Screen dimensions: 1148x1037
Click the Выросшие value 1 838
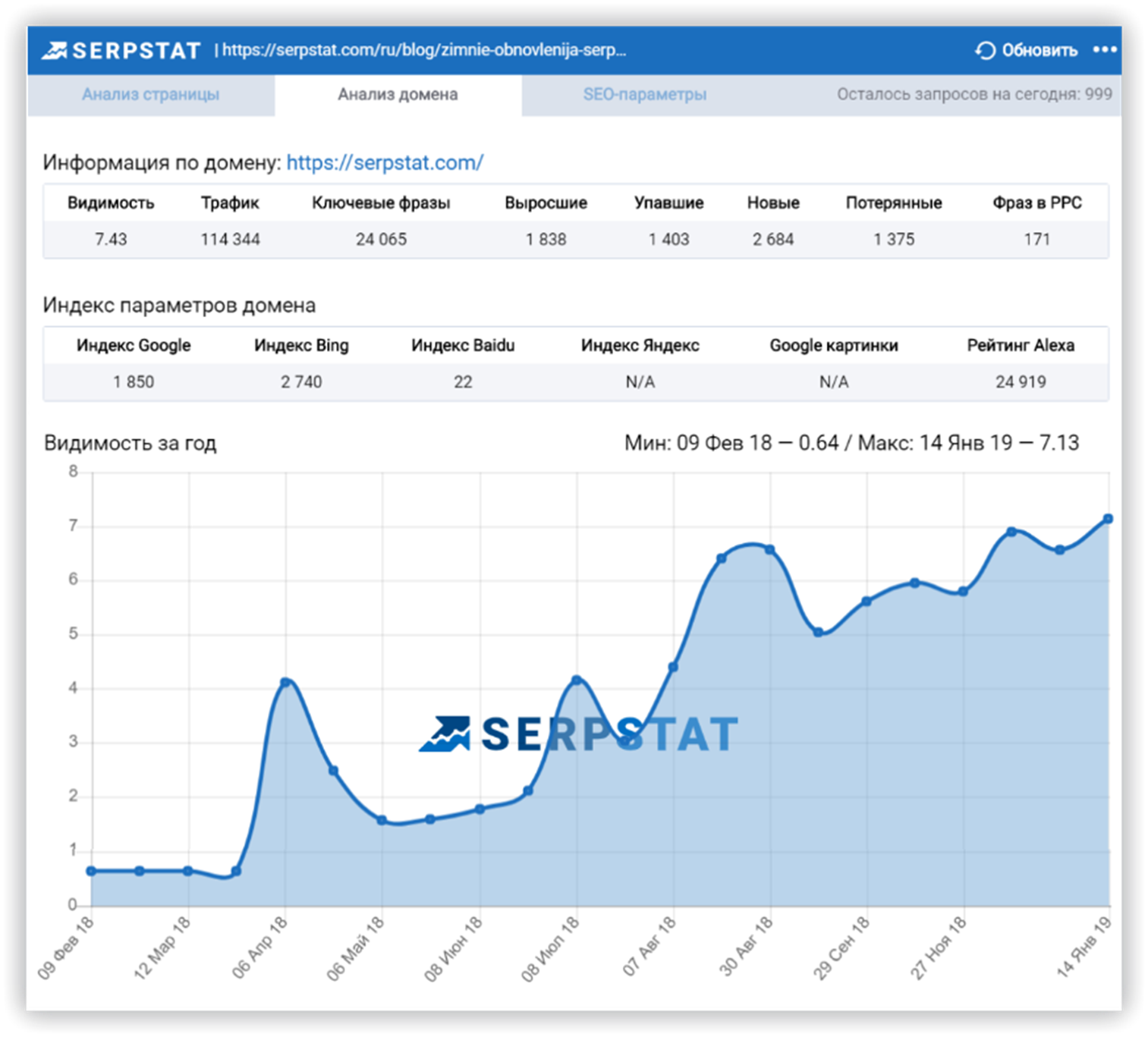546,239
